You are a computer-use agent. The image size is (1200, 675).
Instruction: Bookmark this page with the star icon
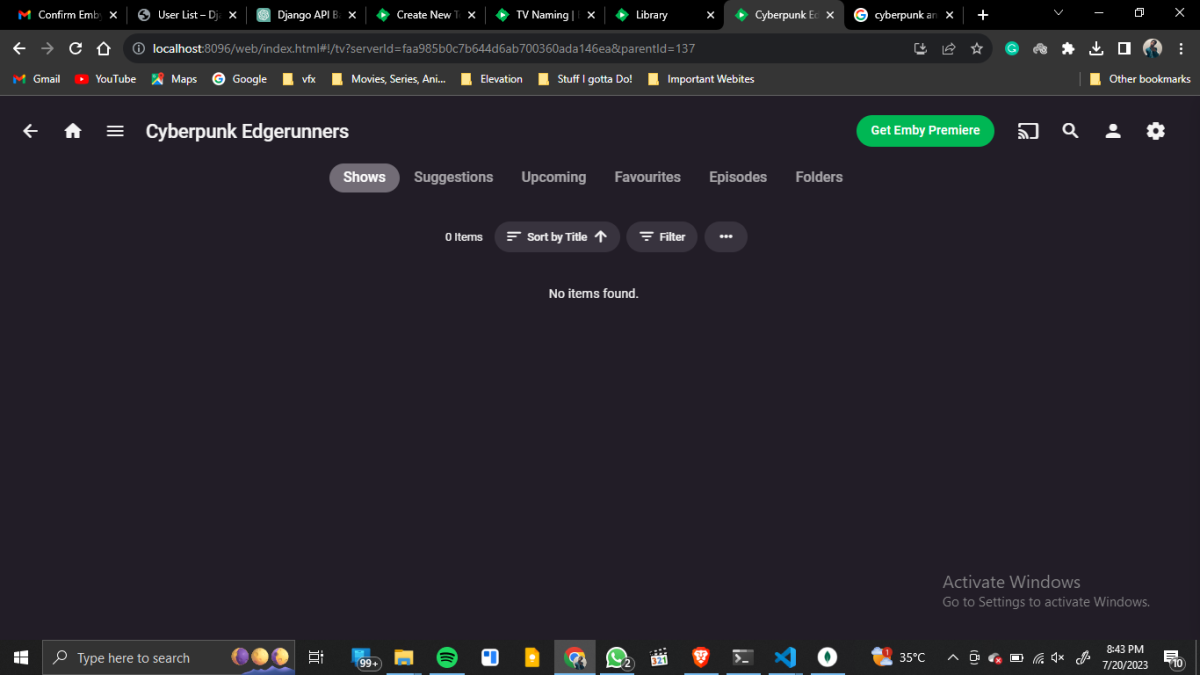click(977, 48)
